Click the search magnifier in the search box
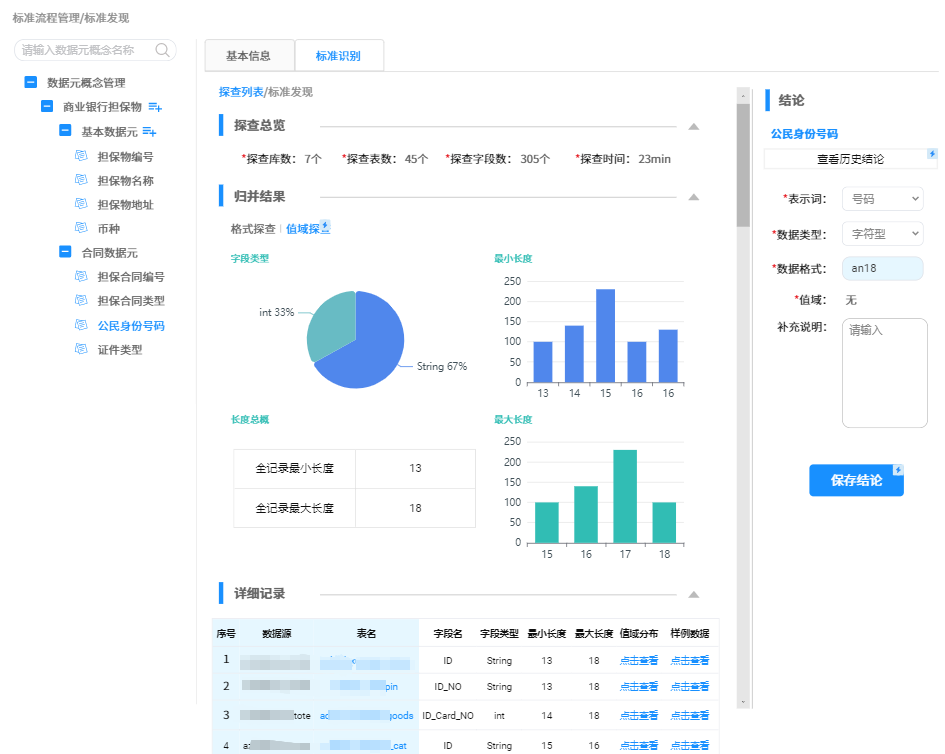The width and height of the screenshot is (945, 754). point(162,50)
